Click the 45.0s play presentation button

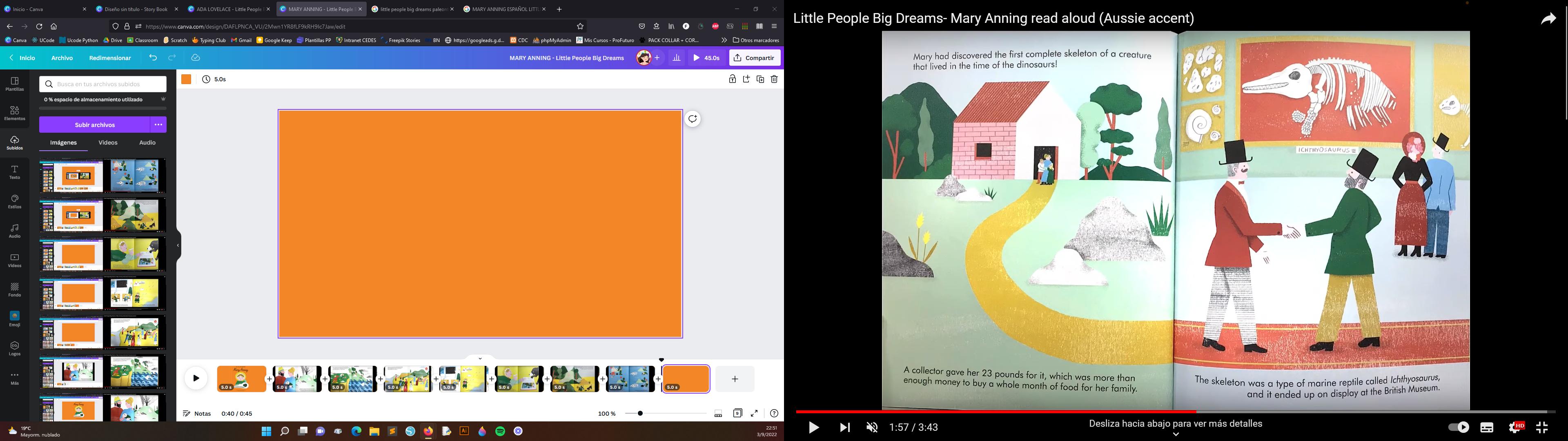(x=707, y=58)
